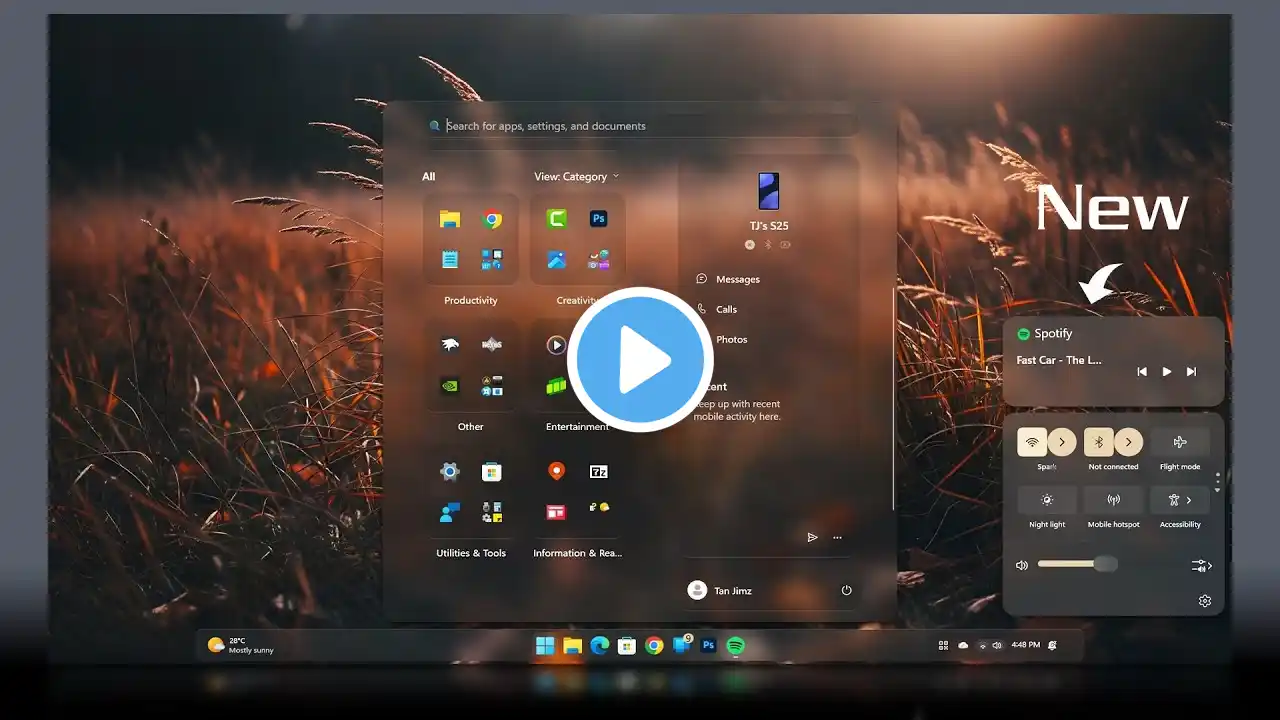This screenshot has width=1280, height=720.
Task: Expand the Accessibility options tile
Action: [1180, 500]
